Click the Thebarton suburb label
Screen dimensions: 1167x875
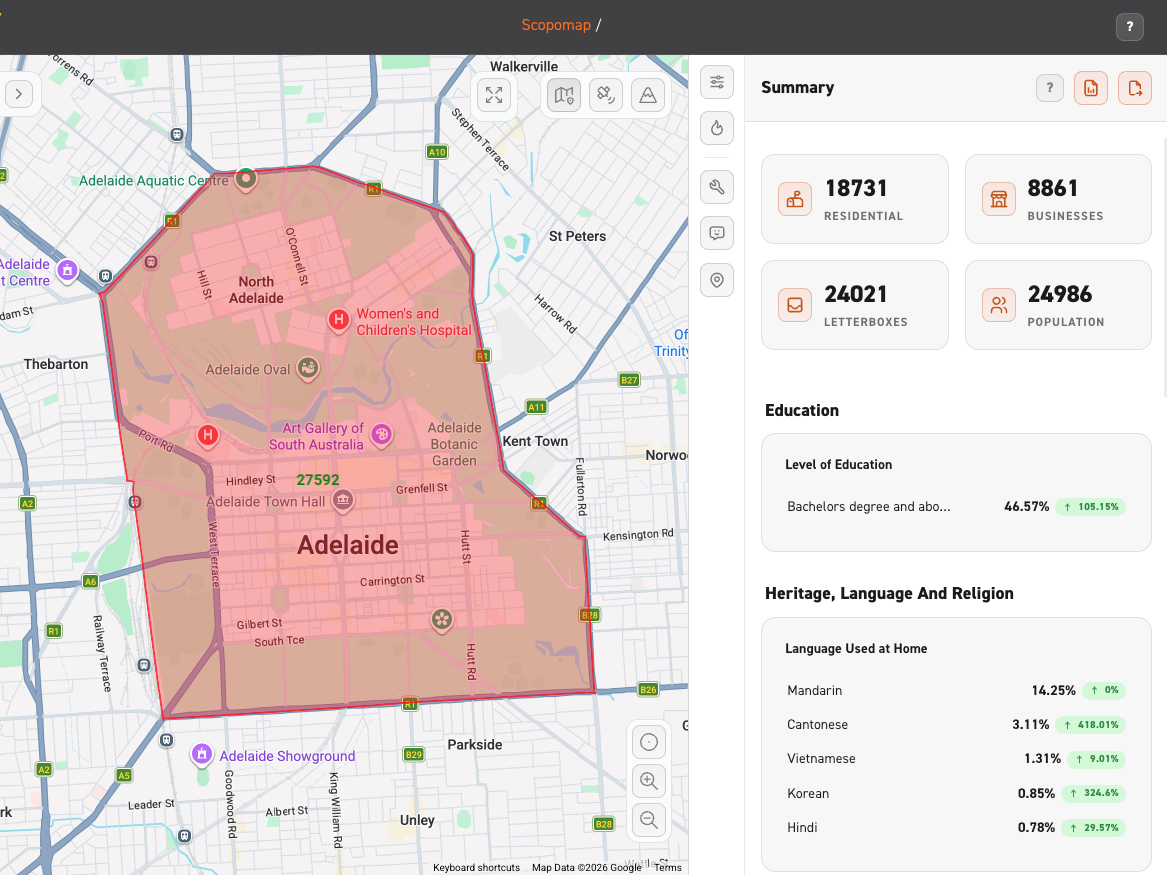56,365
